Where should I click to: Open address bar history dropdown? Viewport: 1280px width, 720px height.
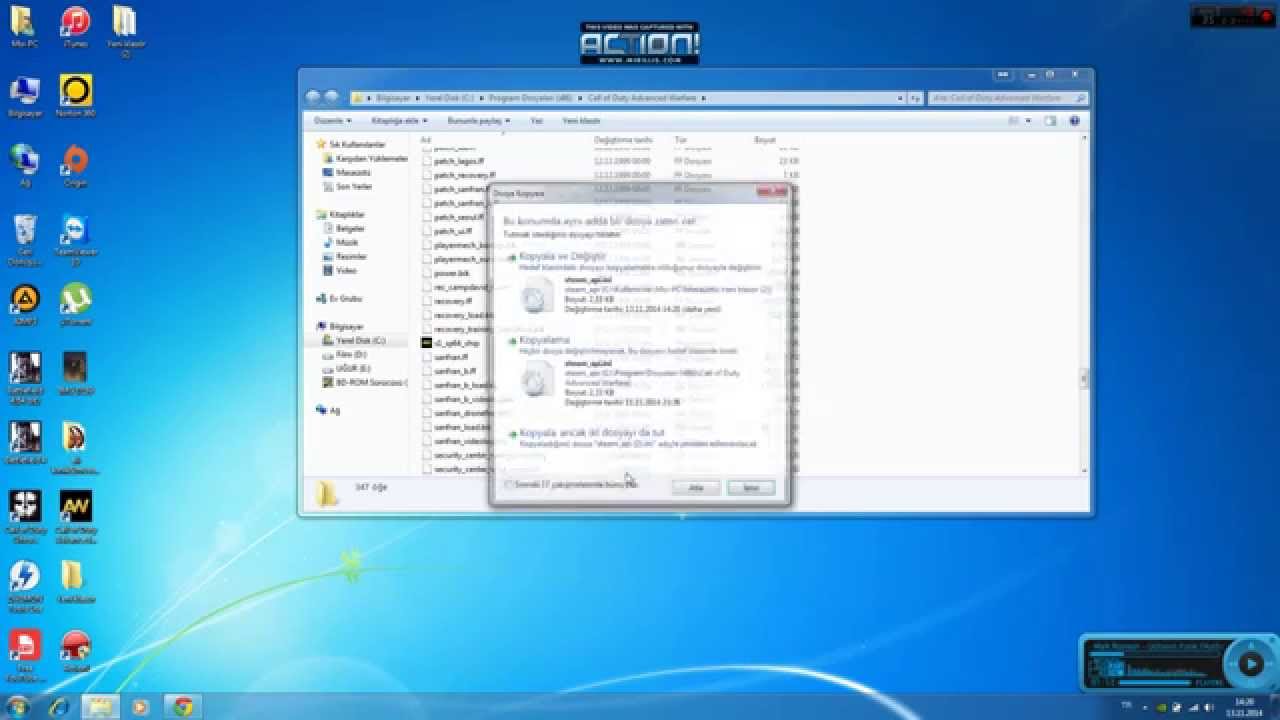pos(899,98)
